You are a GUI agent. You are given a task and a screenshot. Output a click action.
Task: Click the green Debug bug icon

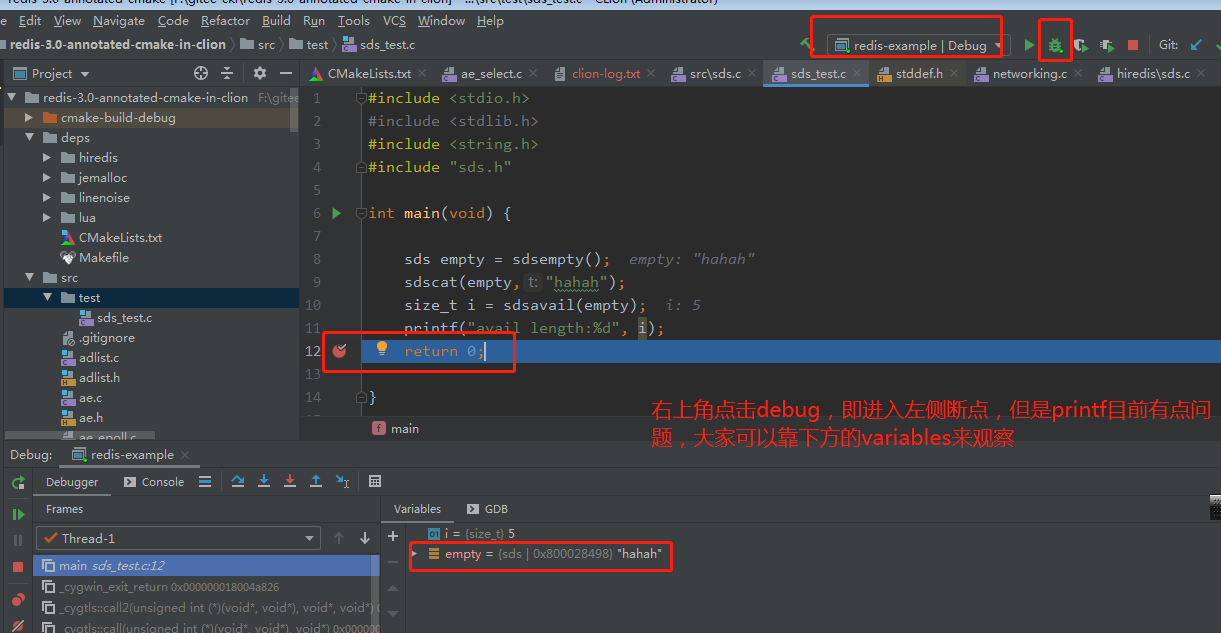tap(1055, 45)
